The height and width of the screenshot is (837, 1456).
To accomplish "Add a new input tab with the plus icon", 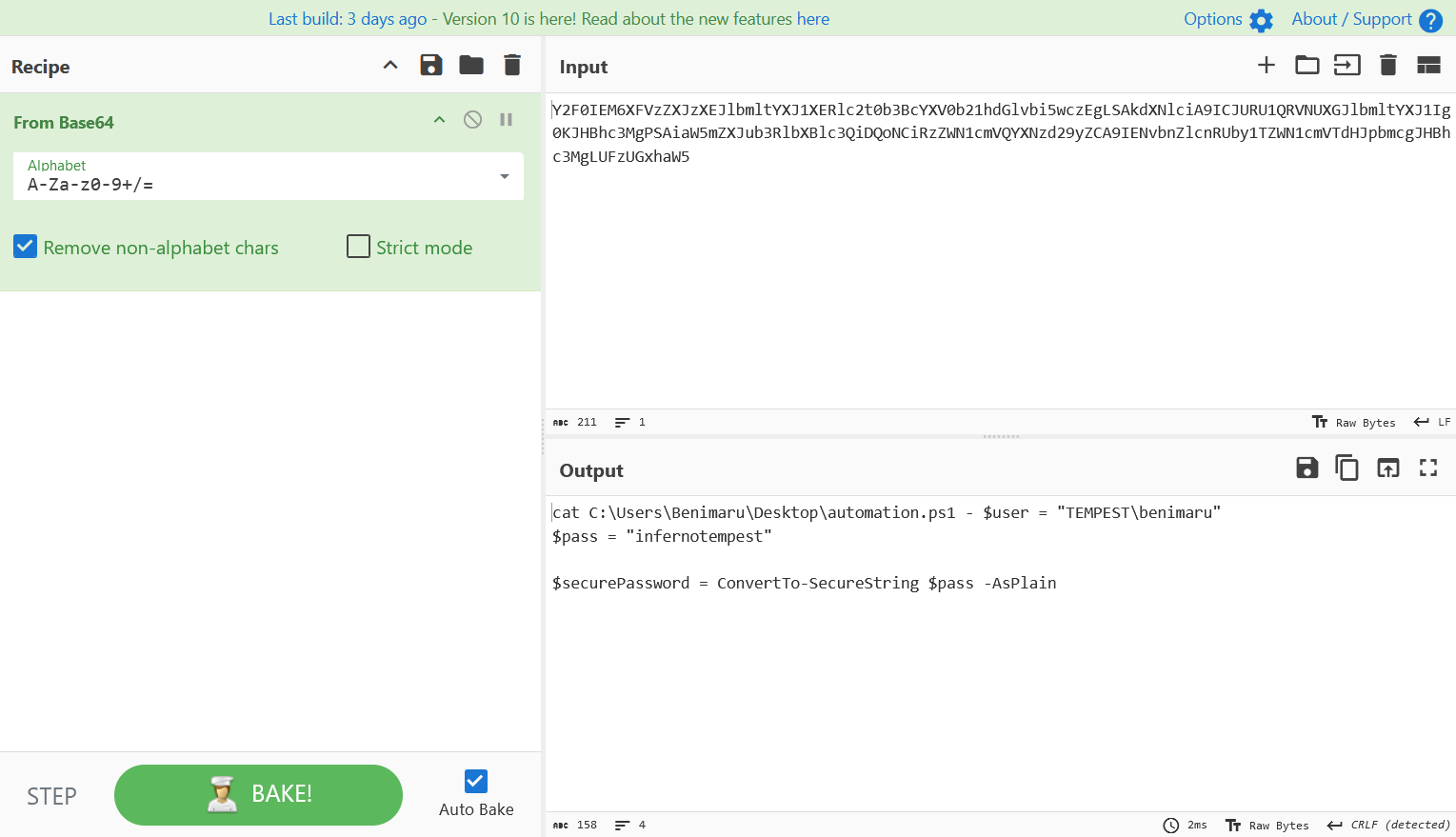I will [1266, 65].
